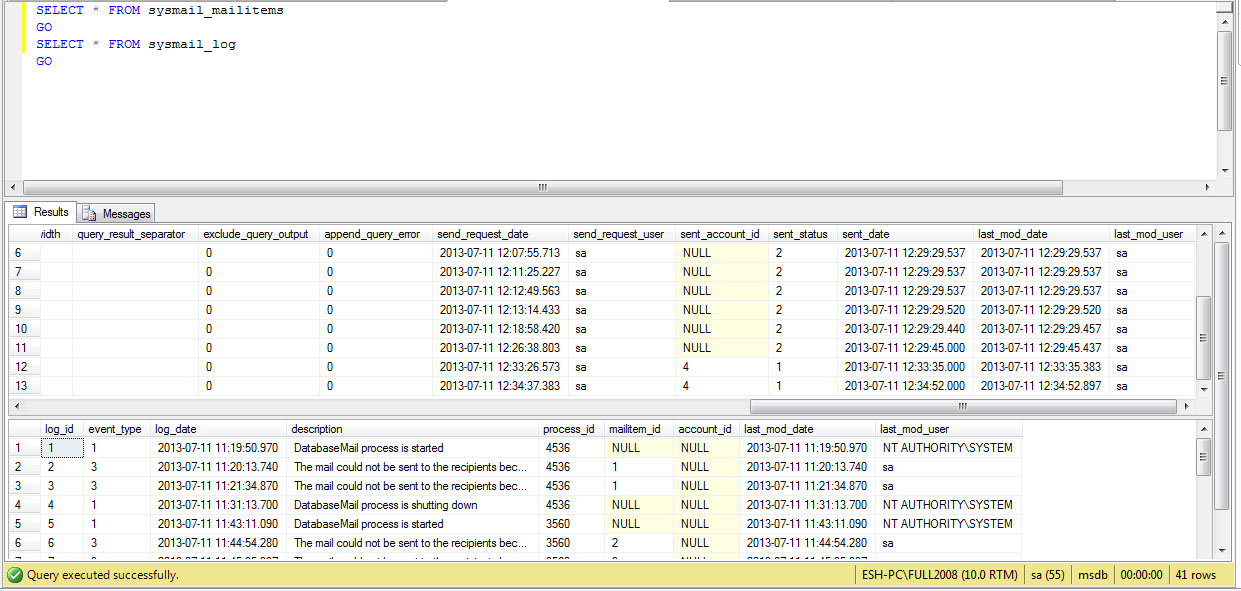Click the log grid vertical scrollbar thumb
1241x591 pixels.
click(x=1205, y=457)
